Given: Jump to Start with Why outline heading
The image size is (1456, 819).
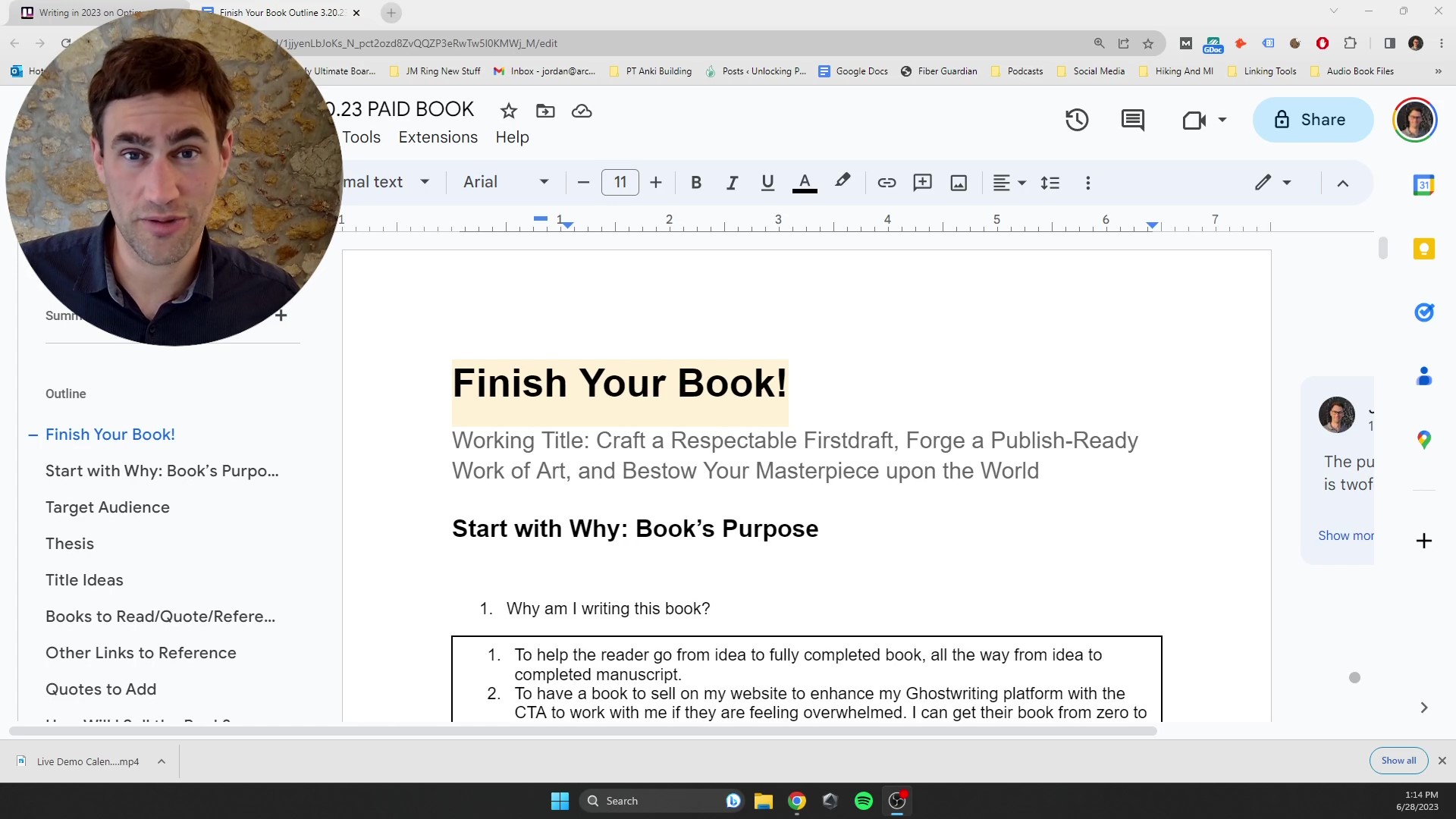Looking at the screenshot, I should [162, 471].
